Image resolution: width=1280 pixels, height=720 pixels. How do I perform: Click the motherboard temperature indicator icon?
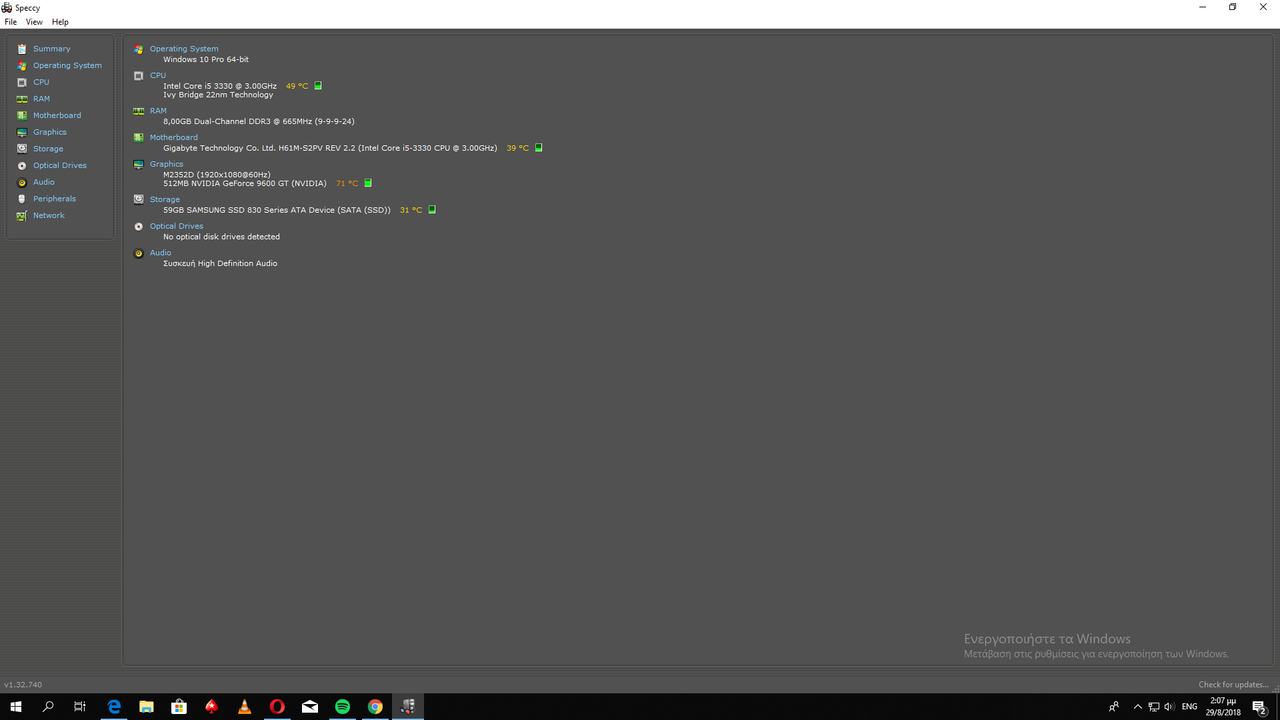click(538, 148)
